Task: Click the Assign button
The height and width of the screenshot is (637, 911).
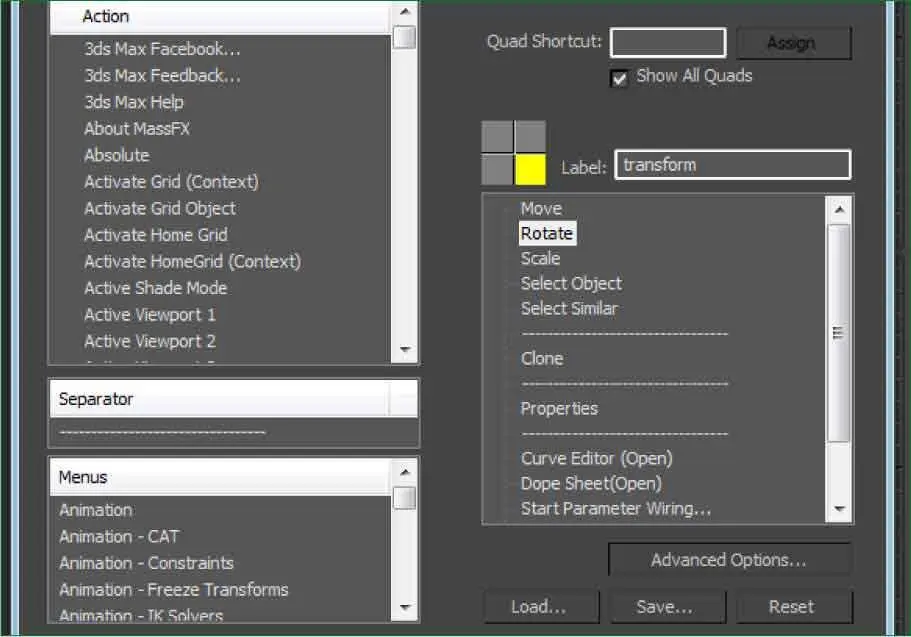Action: pos(794,43)
